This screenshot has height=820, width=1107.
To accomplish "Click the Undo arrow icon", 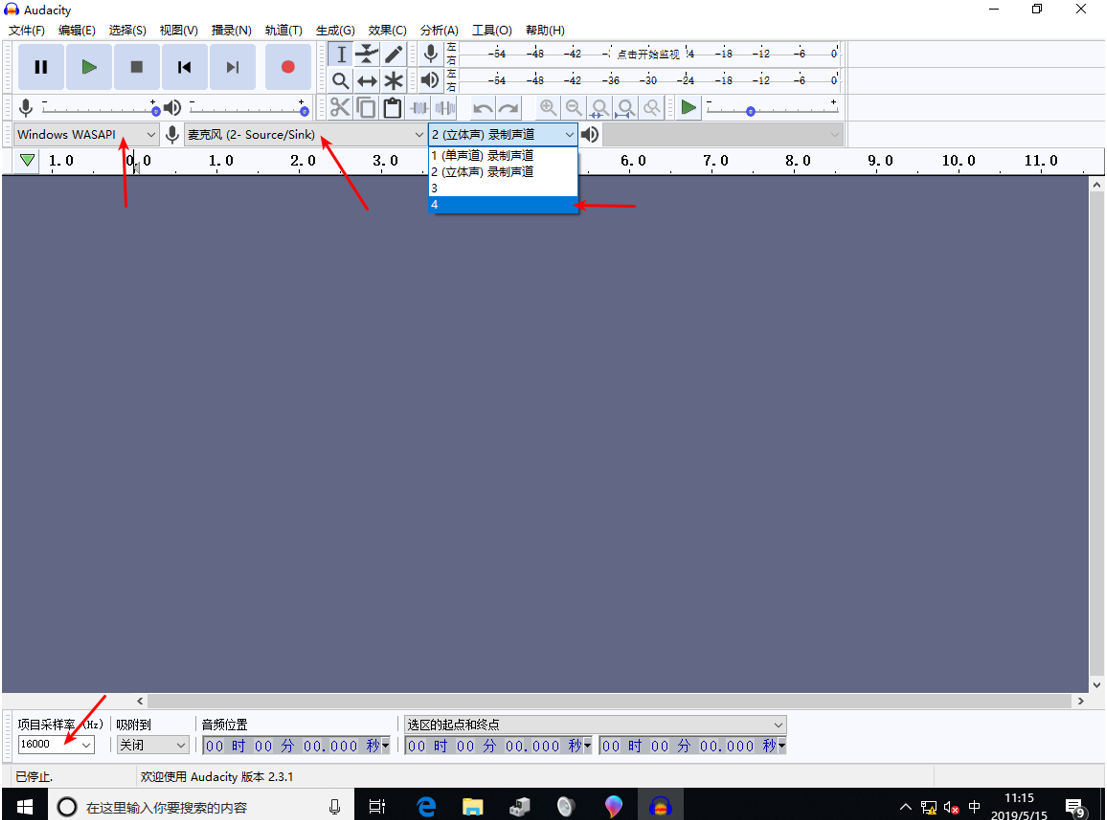I will 483,108.
